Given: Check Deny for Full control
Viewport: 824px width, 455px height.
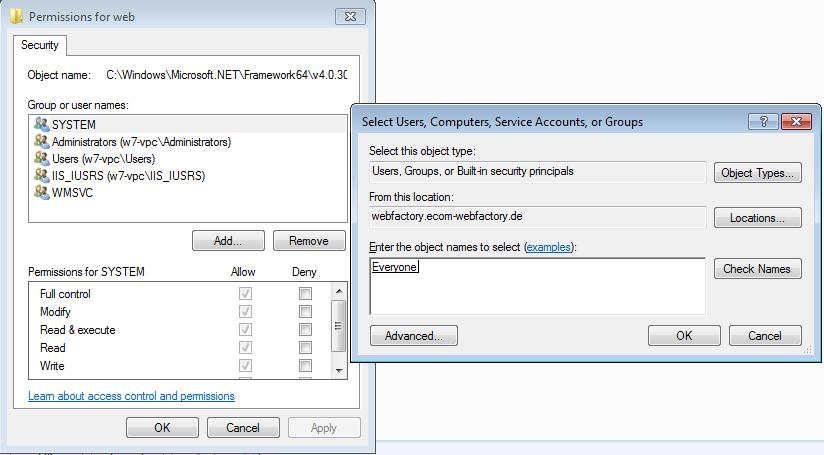Looking at the screenshot, I should pyautogui.click(x=305, y=294).
